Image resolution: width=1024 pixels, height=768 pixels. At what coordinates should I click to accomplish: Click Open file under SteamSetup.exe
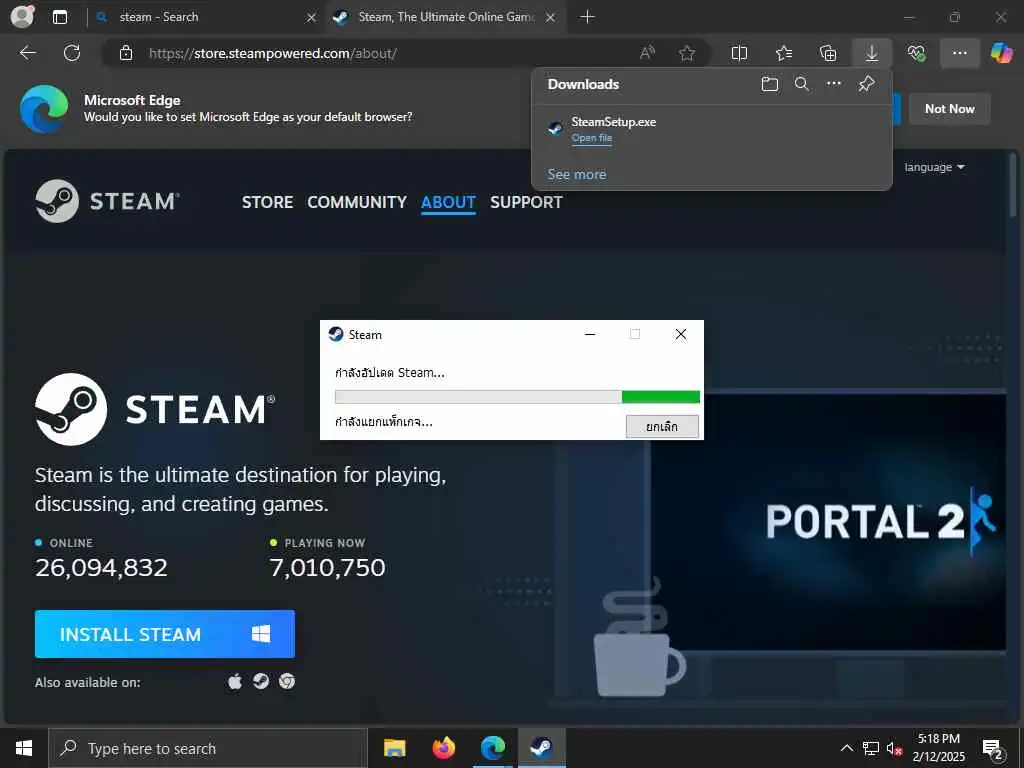(x=592, y=138)
